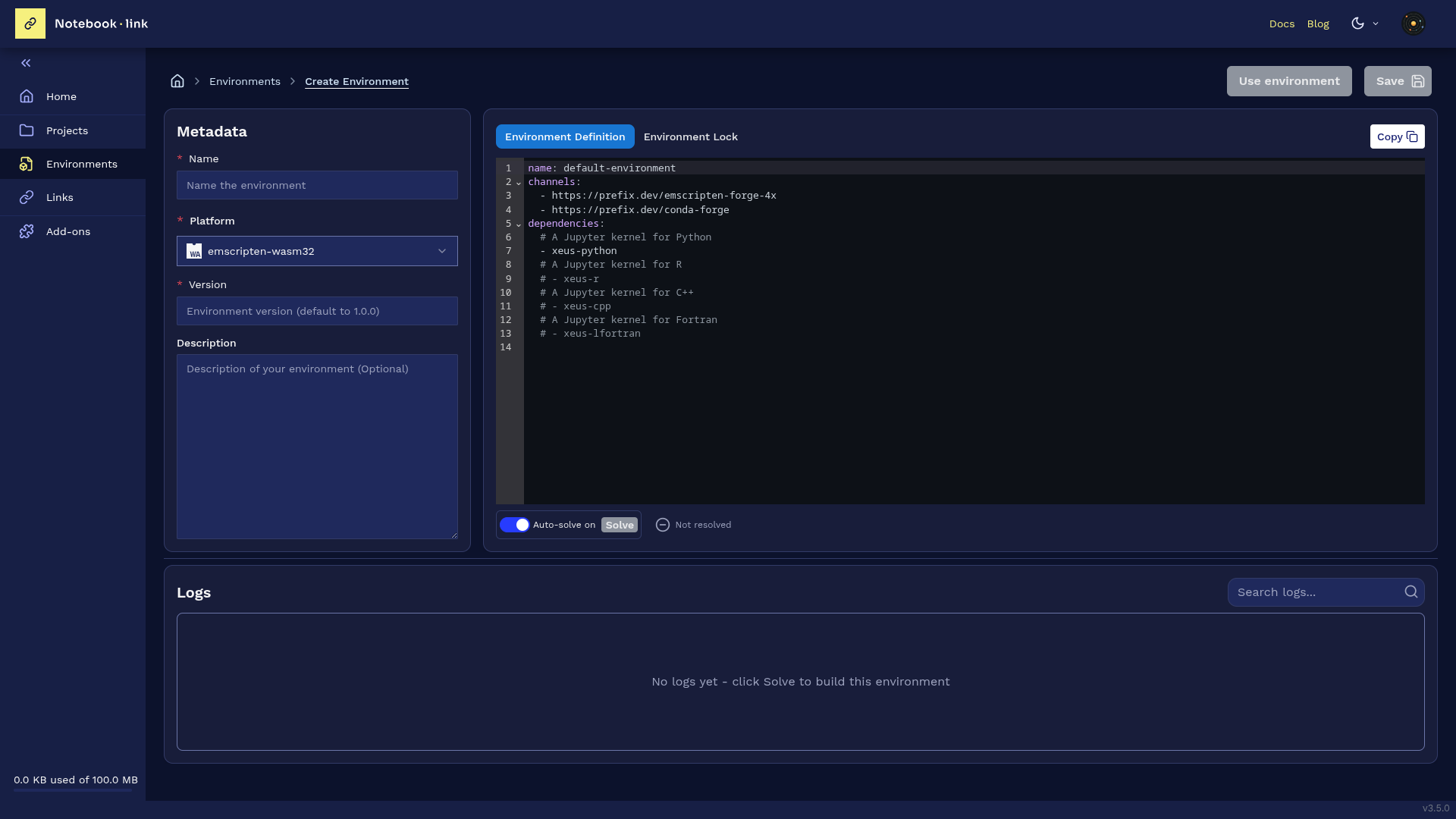This screenshot has height=819, width=1456.
Task: Click the breadcrumb home icon
Action: [x=177, y=81]
